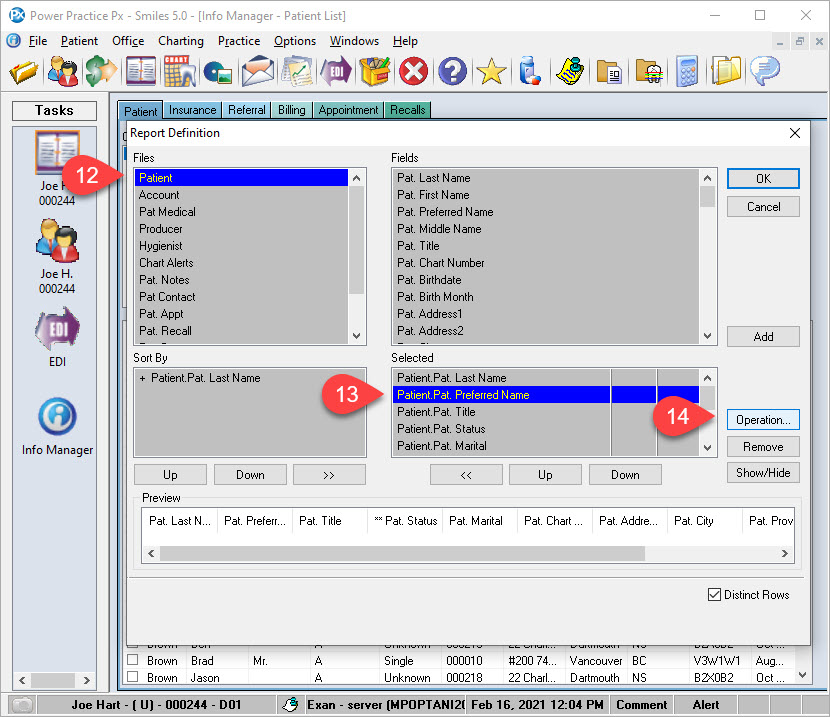
Task: Click the Tasks panel scroll-right arrow
Action: (x=87, y=680)
